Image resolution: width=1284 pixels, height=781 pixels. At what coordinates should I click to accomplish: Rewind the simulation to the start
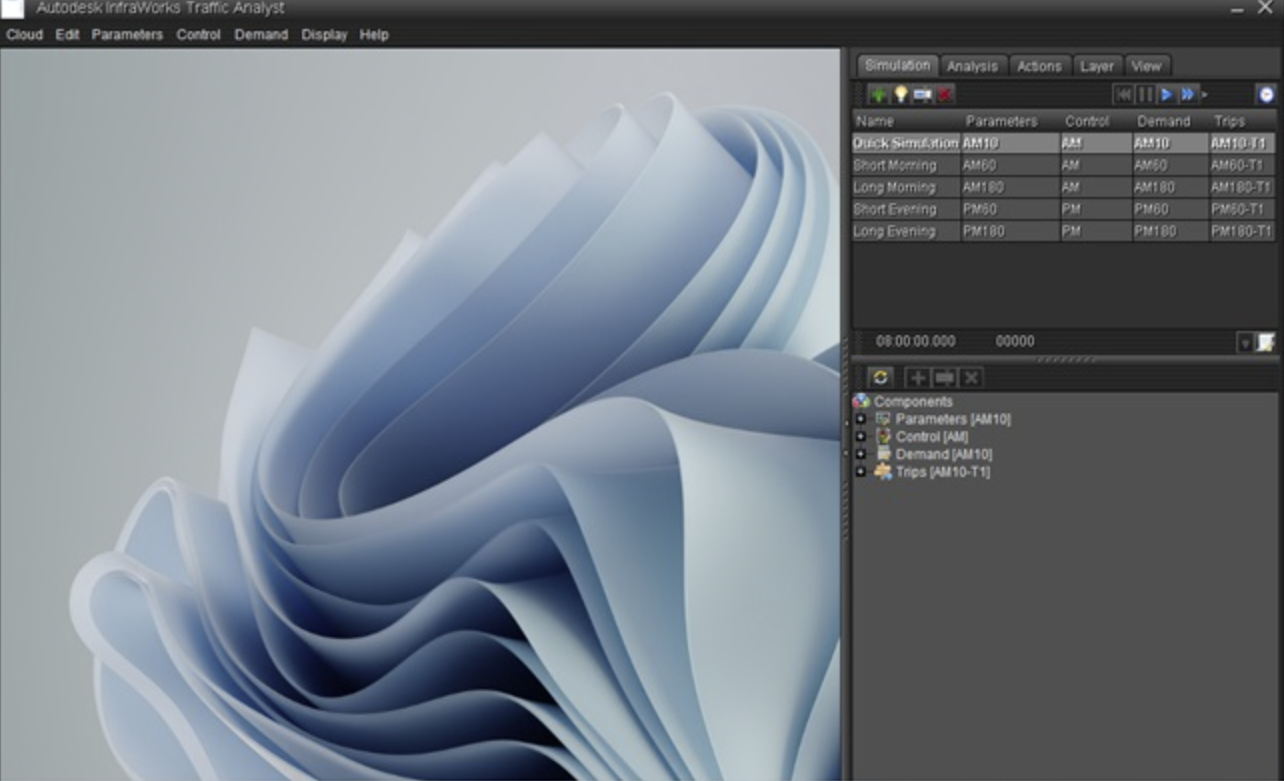[1123, 95]
